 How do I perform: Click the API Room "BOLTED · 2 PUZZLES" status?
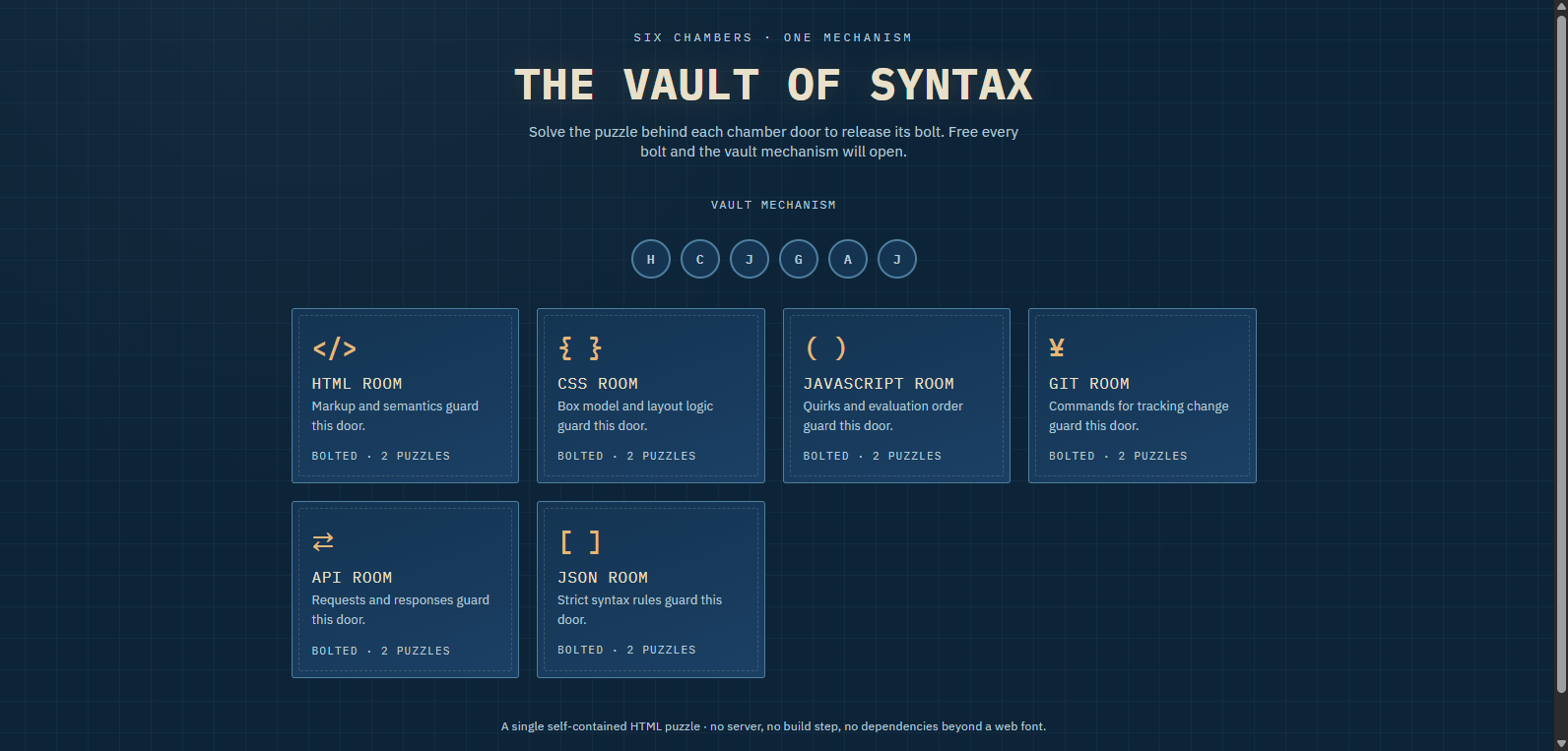[x=381, y=651]
